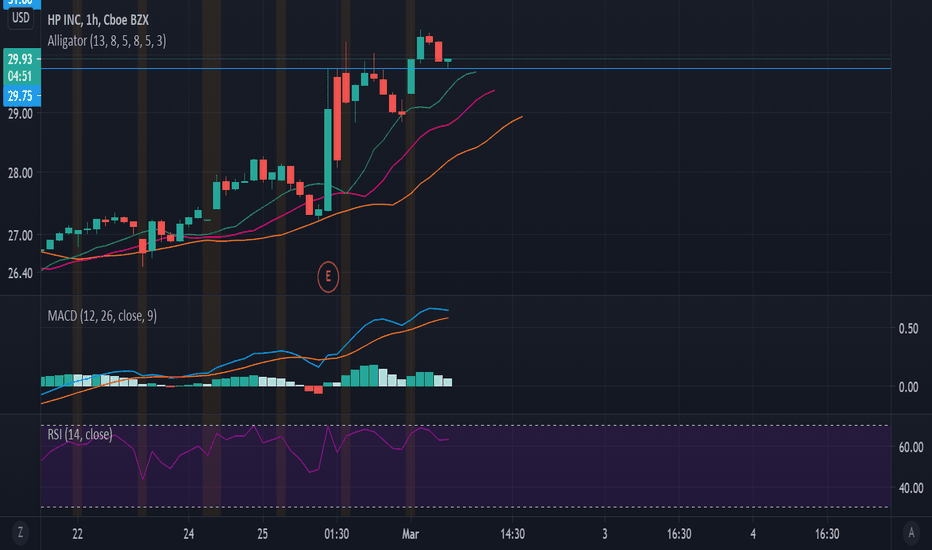Screen dimensions: 932x550
Task: Click the 01:30 time axis label
Action: tap(336, 534)
